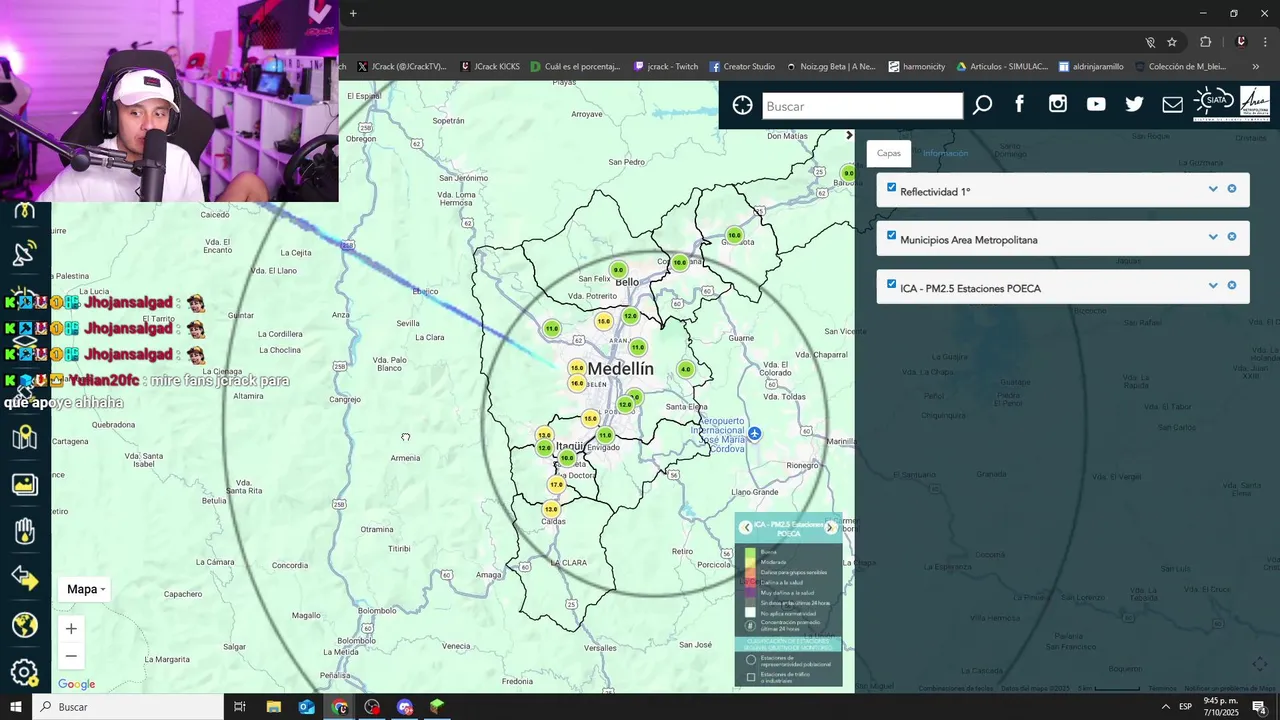Click the purple Muy dañina legend swatch
Viewport: 1280px width, 720px height.
[x=750, y=592]
